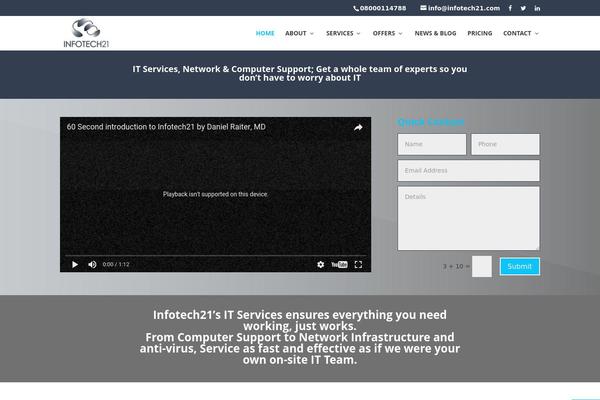Call the phone number 08000114788
600x400 pixels.
coord(380,8)
